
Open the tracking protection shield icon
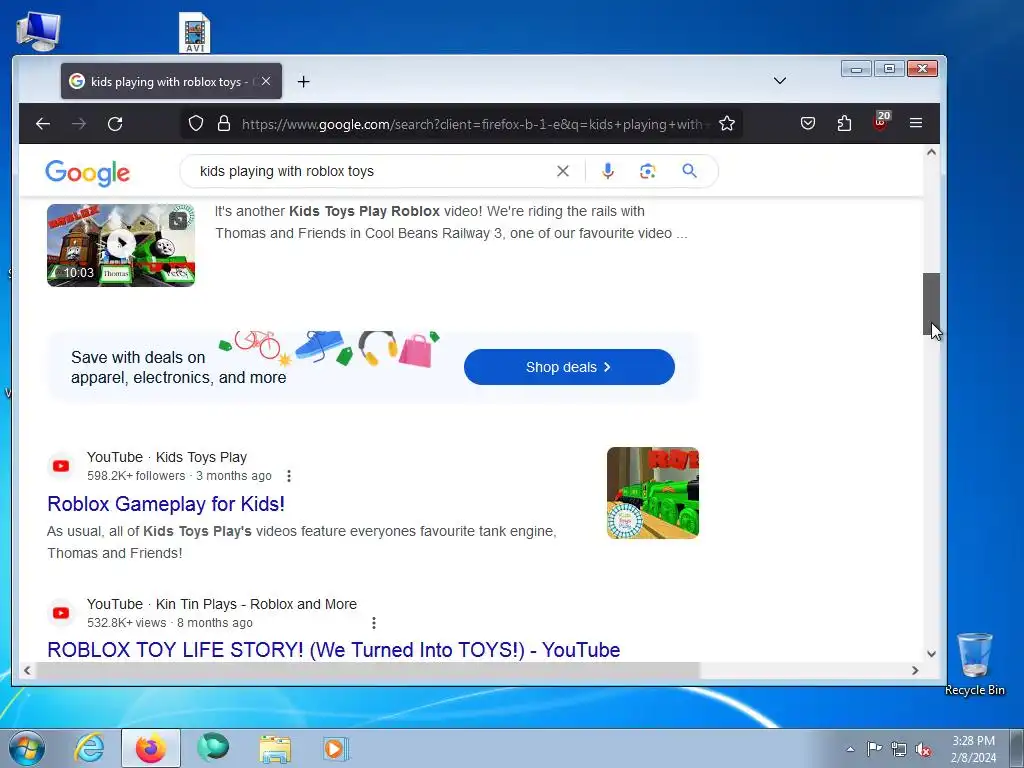[x=196, y=123]
